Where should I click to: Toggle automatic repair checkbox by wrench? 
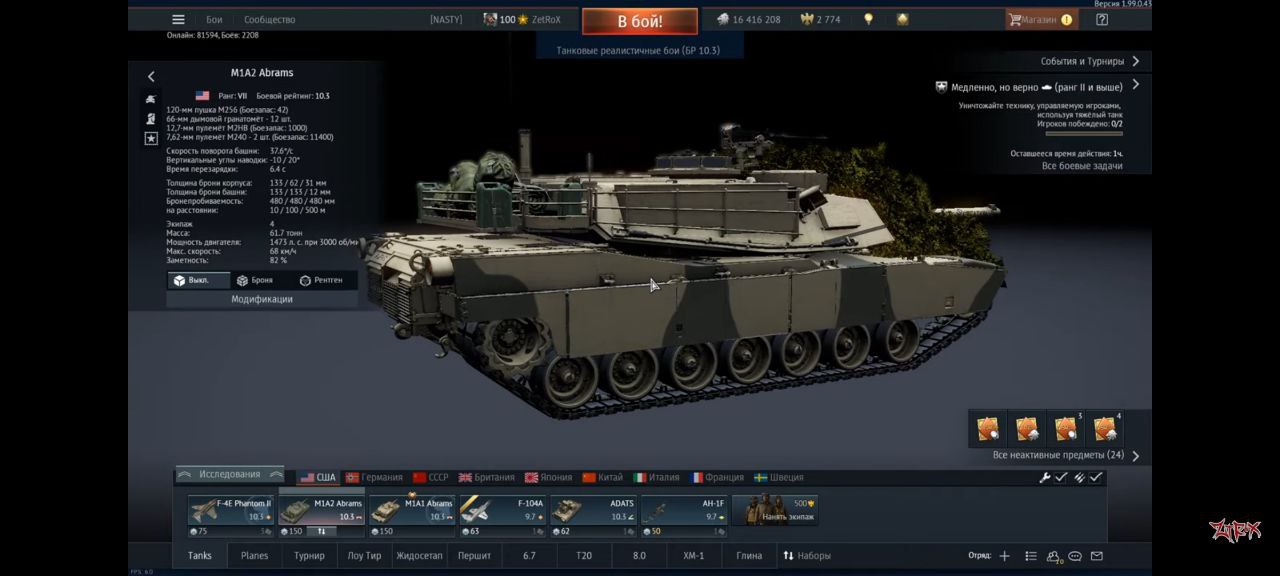(1062, 478)
